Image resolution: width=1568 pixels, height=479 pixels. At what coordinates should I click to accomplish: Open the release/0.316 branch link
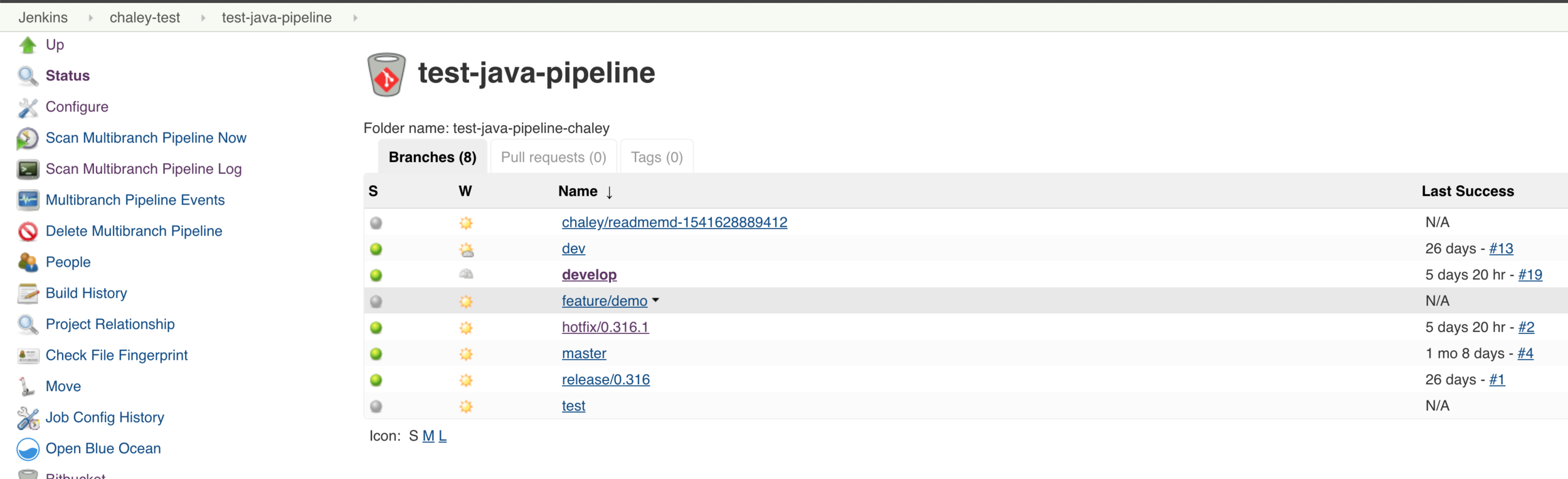pyautogui.click(x=606, y=380)
